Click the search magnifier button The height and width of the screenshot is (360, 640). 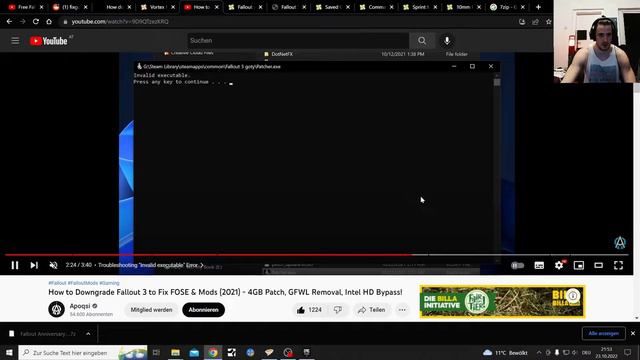click(422, 40)
